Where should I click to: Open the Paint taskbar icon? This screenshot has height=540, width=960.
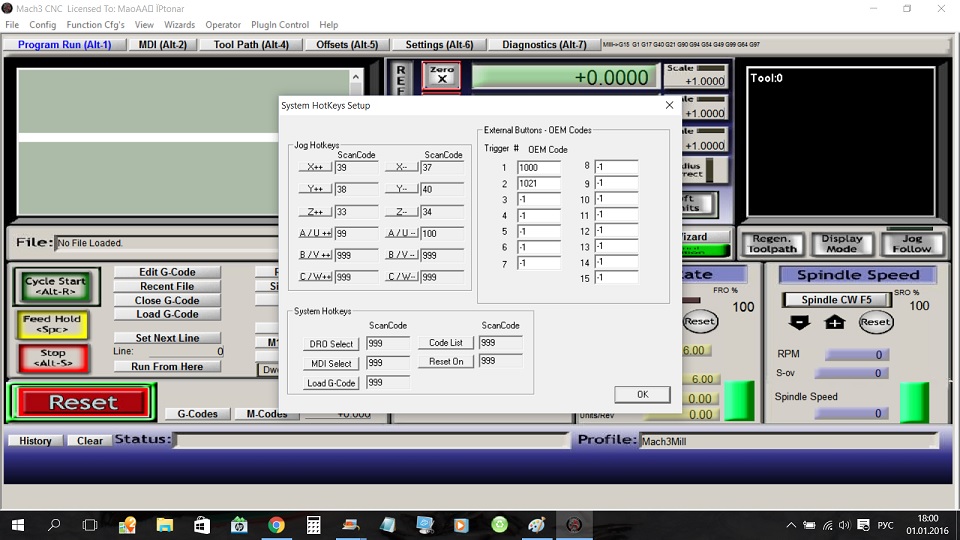pyautogui.click(x=536, y=525)
